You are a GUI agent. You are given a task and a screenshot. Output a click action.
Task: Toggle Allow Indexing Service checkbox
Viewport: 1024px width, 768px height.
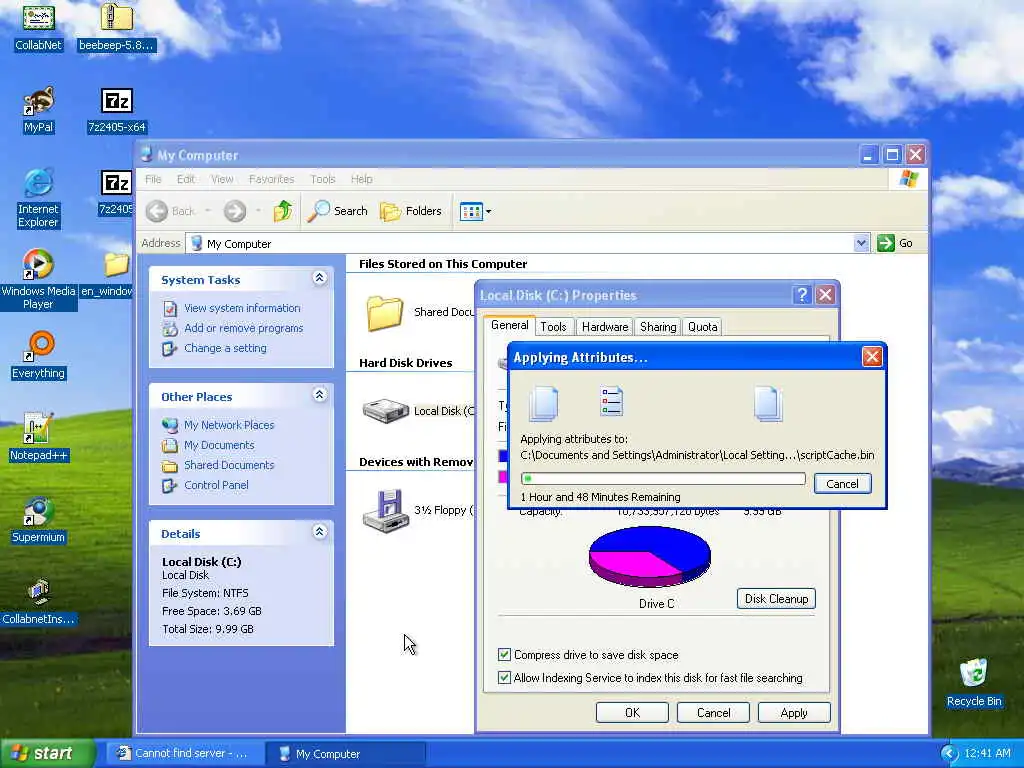(x=504, y=677)
